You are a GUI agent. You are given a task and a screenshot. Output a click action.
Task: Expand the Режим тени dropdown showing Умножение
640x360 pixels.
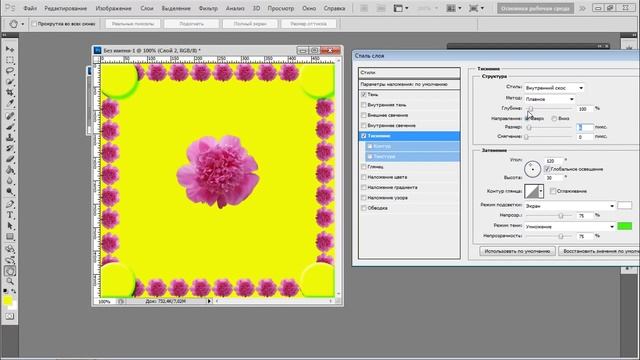click(x=570, y=227)
